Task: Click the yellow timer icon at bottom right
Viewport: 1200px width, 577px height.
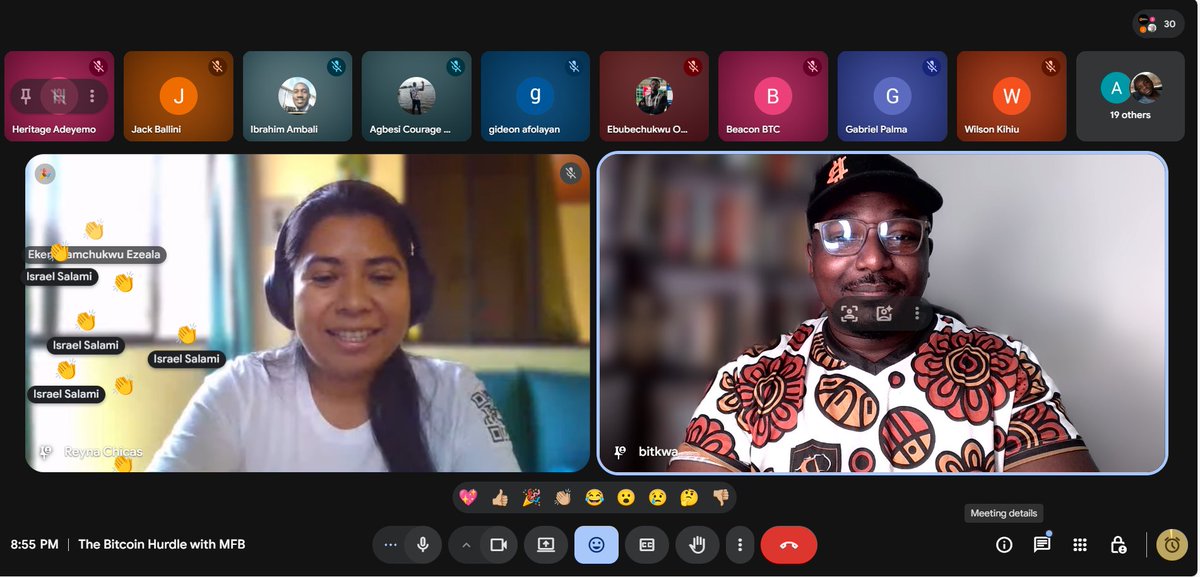Action: (x=1172, y=545)
